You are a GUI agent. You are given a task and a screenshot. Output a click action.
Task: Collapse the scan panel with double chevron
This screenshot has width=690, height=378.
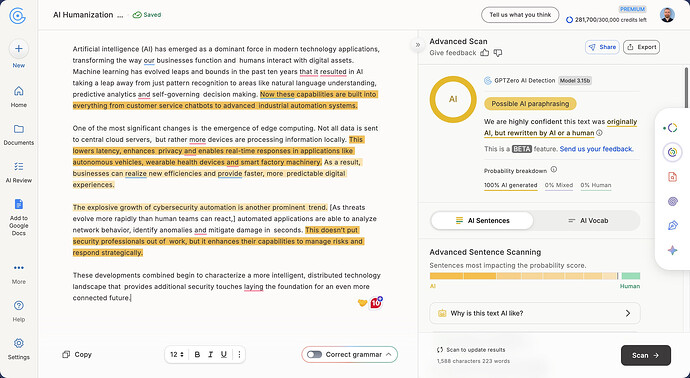[x=418, y=44]
